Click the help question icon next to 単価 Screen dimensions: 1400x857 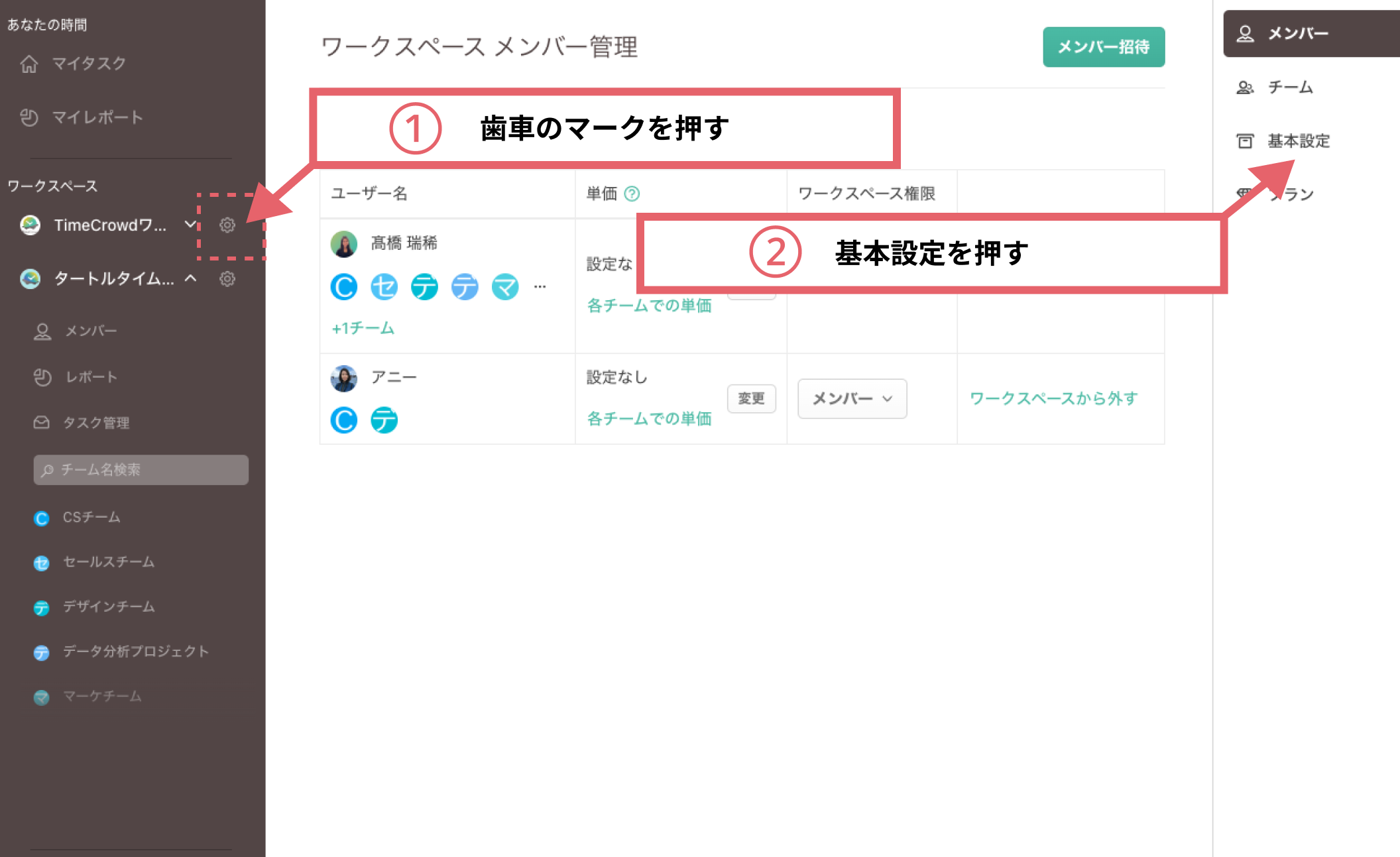coord(632,194)
